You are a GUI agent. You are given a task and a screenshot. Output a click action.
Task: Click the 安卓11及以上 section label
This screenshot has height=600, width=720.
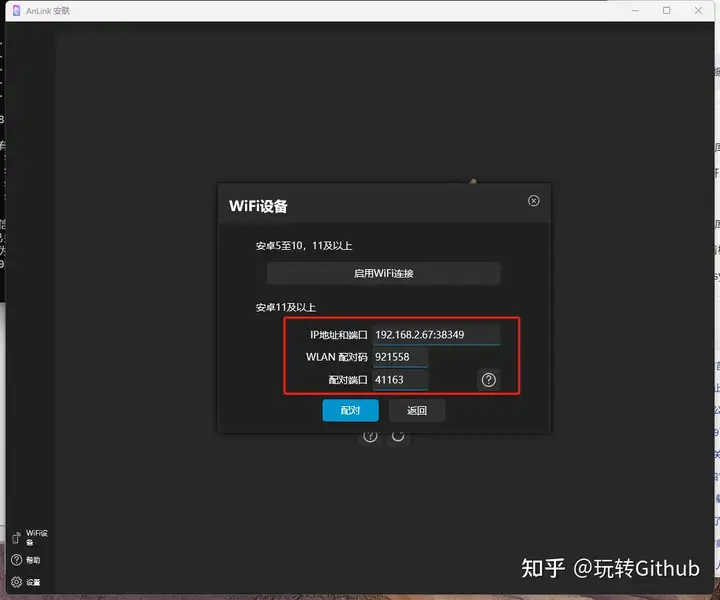[x=286, y=306]
